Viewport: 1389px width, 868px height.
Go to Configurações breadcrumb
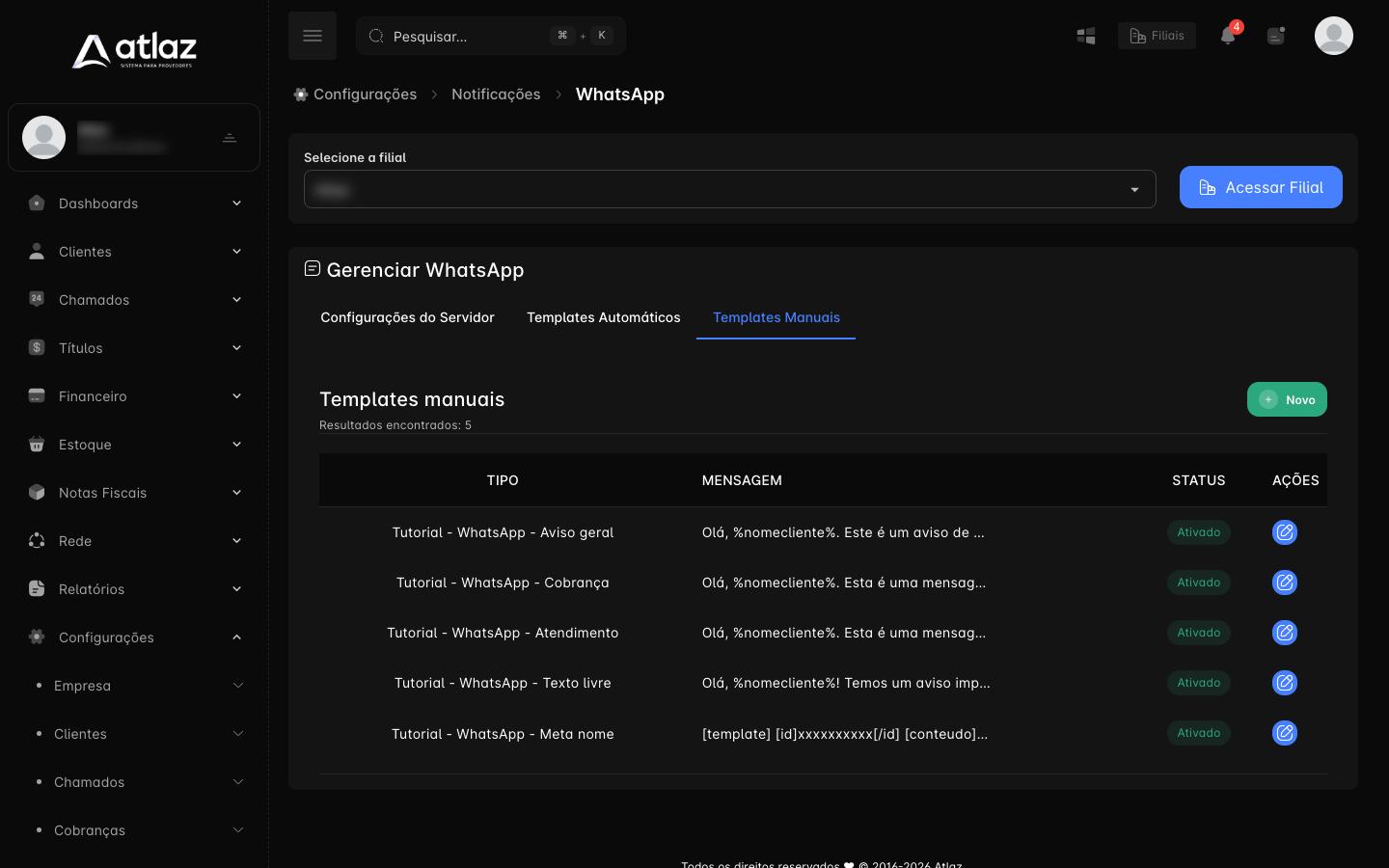tap(355, 95)
